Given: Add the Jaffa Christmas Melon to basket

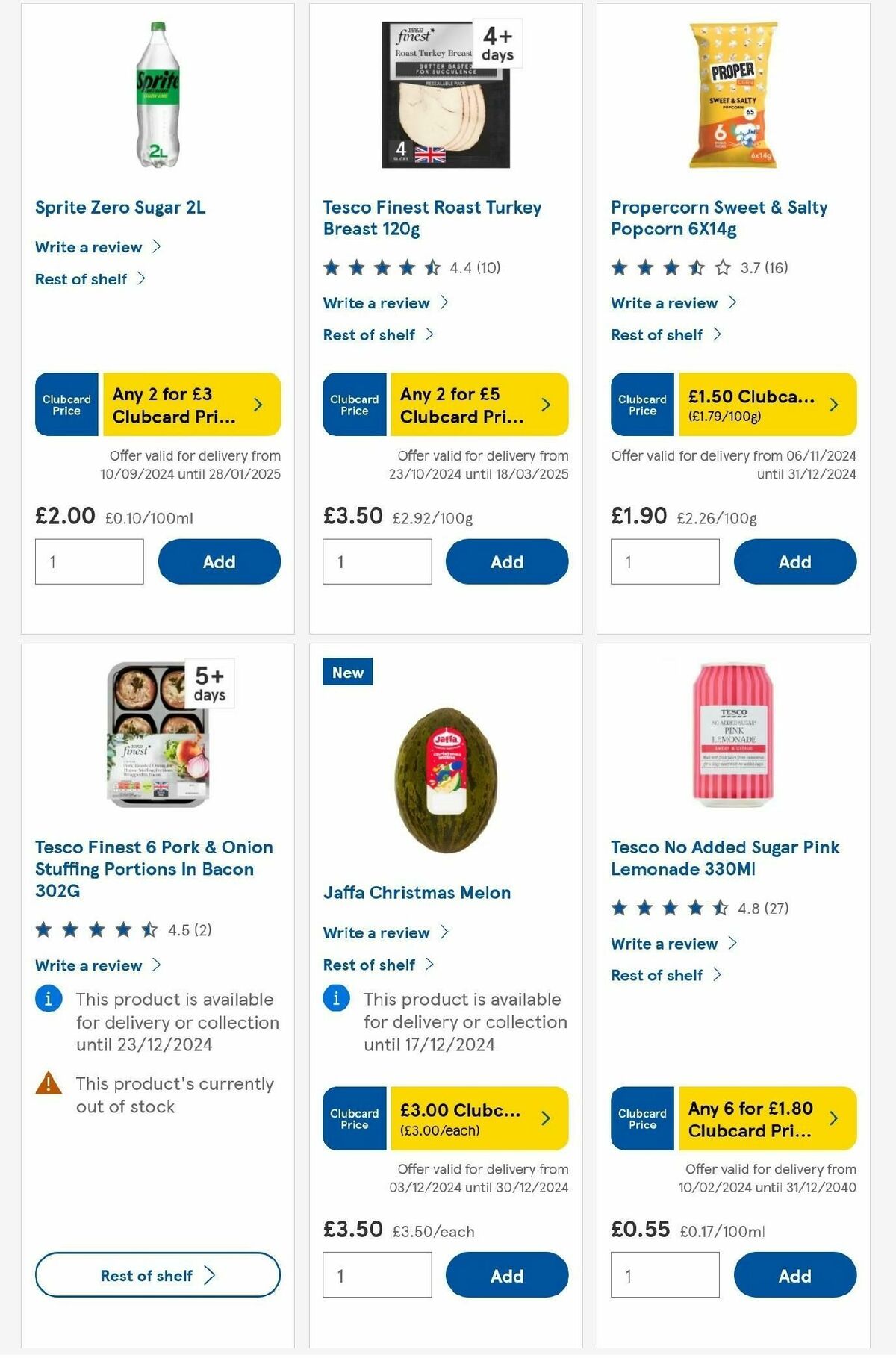Looking at the screenshot, I should 507,1275.
